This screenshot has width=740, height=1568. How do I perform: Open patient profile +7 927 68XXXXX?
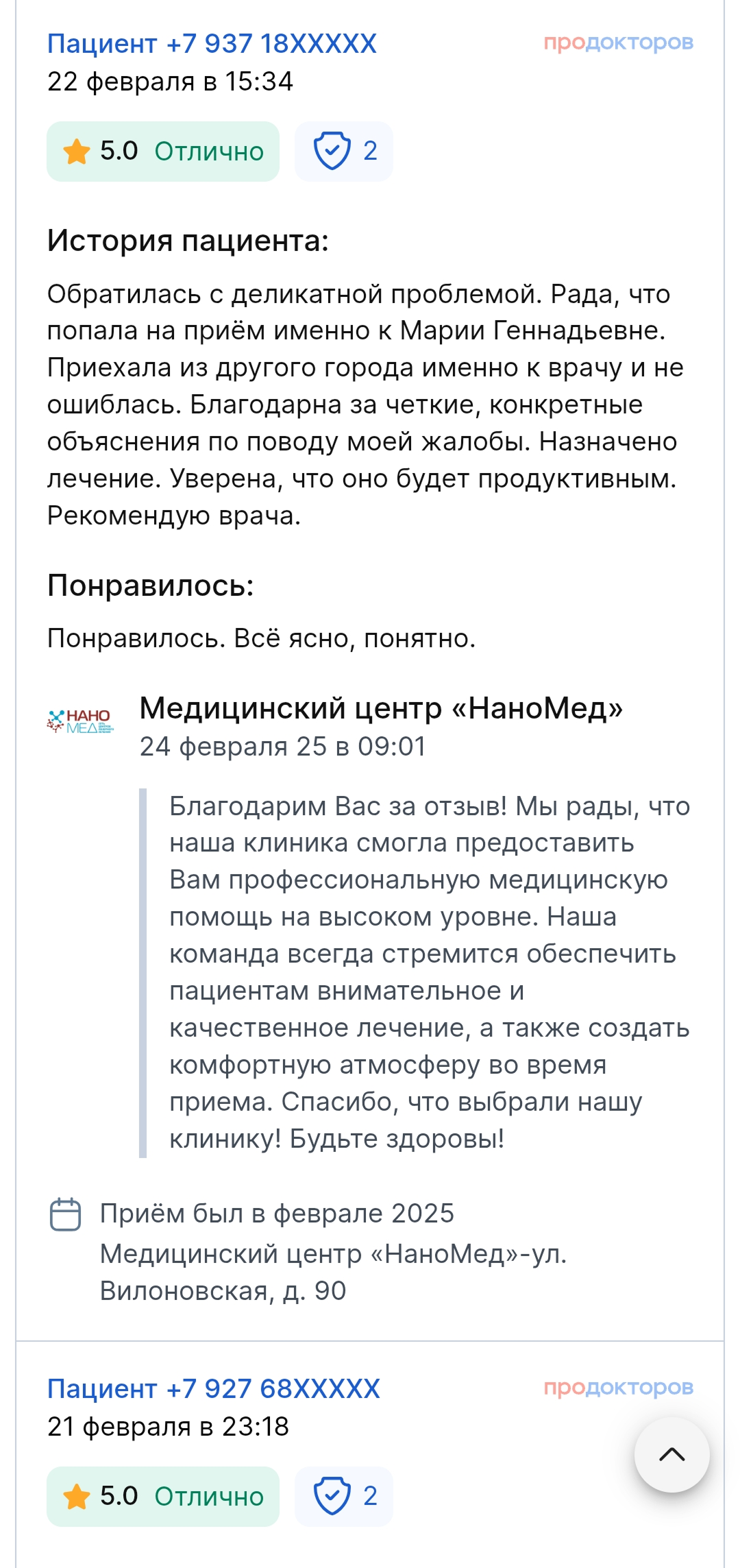click(213, 1389)
